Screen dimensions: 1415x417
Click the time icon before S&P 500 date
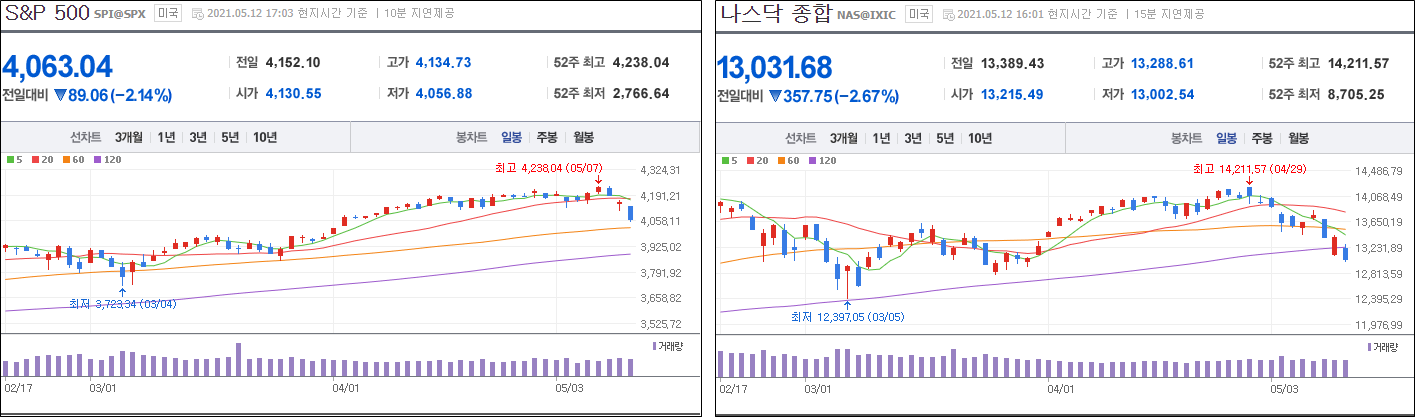(x=197, y=15)
